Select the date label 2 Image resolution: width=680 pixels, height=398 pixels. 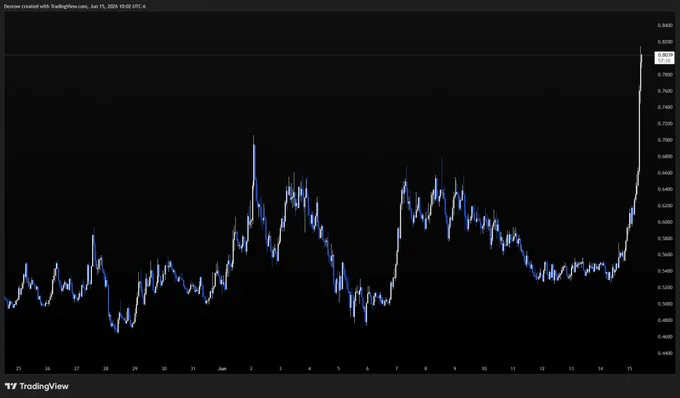[251, 369]
